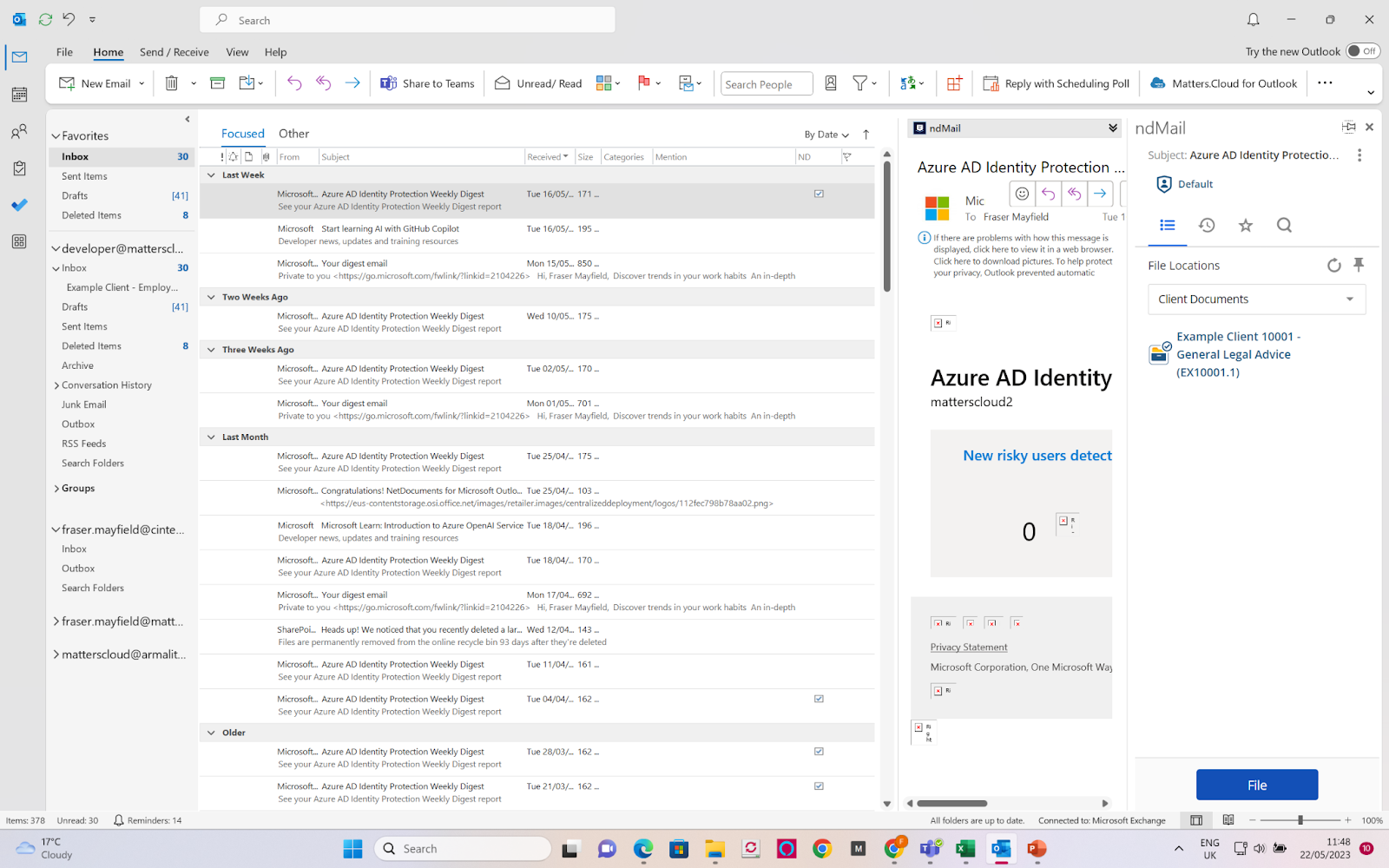Image resolution: width=1389 pixels, height=868 pixels.
Task: Open the Calendar view in sidebar
Action: click(19, 95)
